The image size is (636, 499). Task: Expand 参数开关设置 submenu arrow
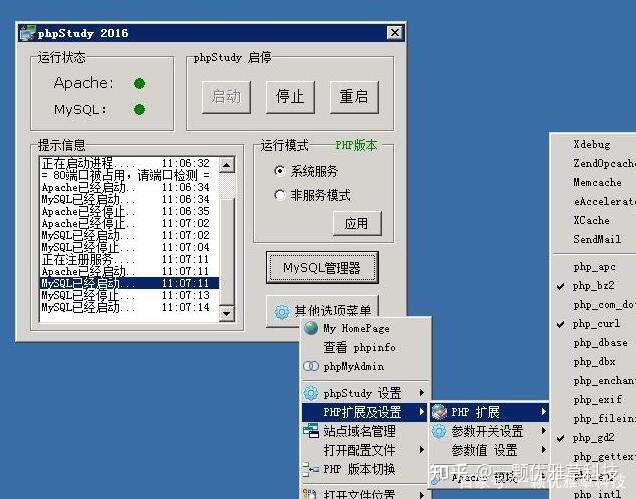point(544,431)
